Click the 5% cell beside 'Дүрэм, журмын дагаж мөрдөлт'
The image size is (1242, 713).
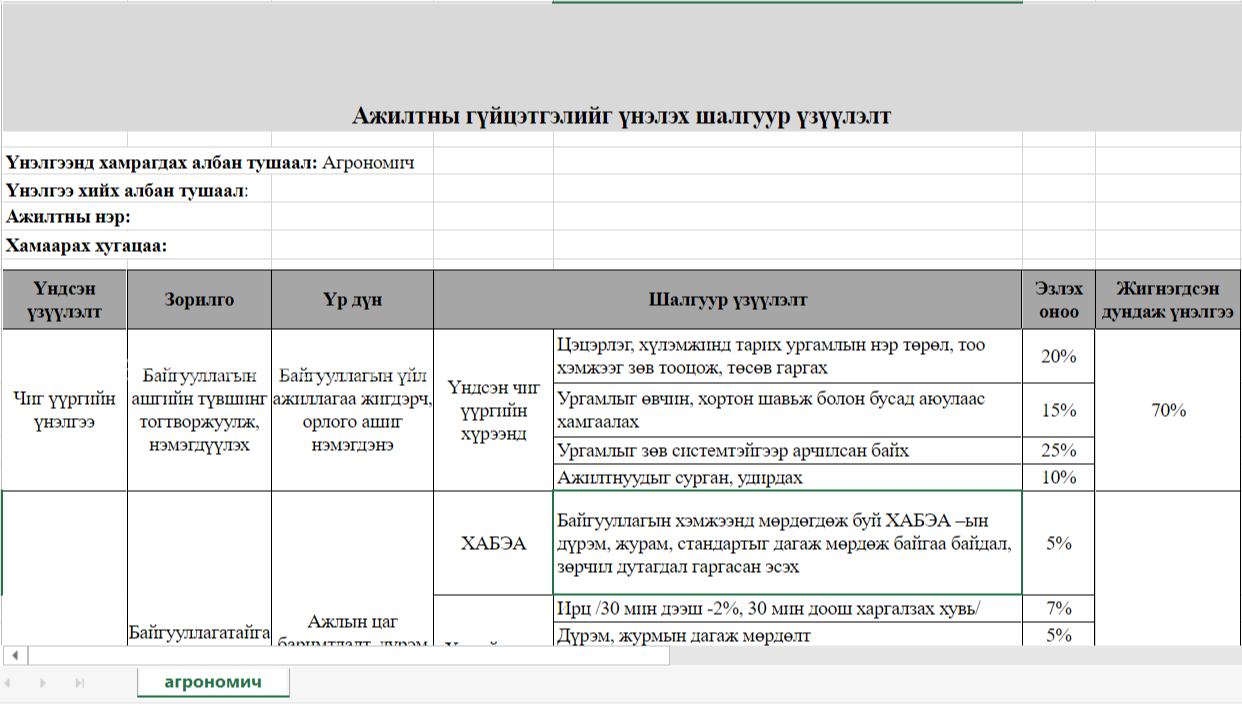point(1059,634)
